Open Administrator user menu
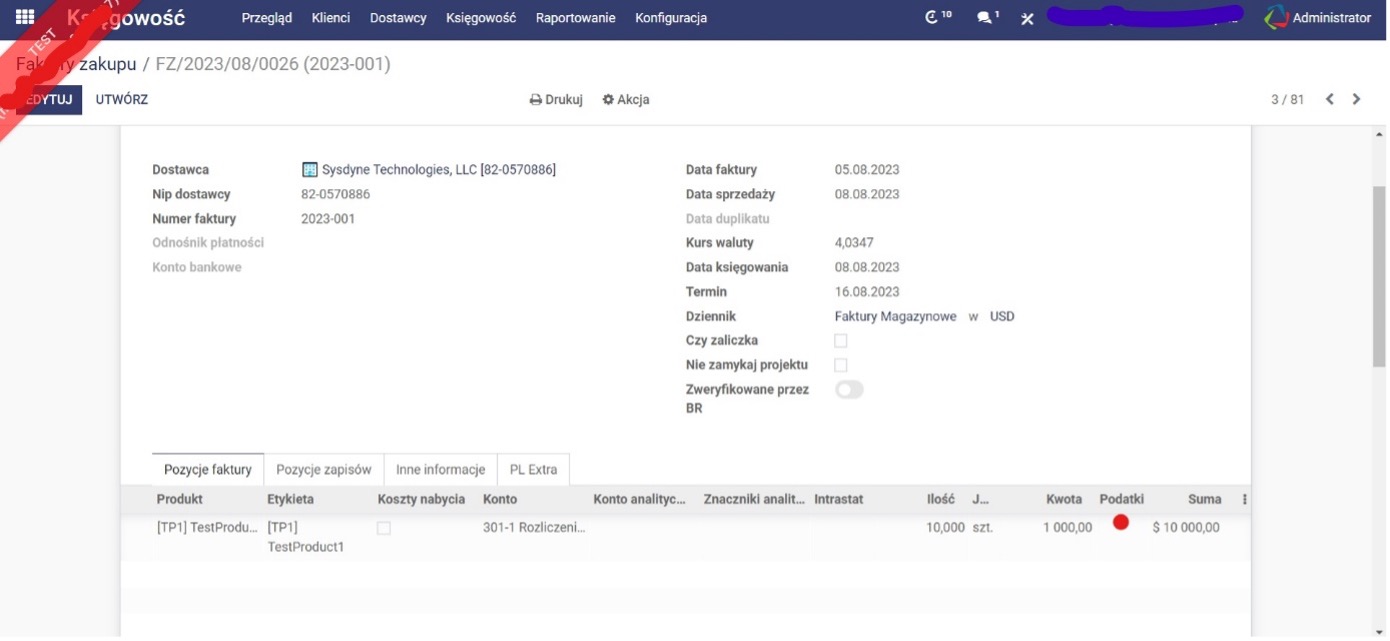The image size is (1390, 641). pos(1318,18)
